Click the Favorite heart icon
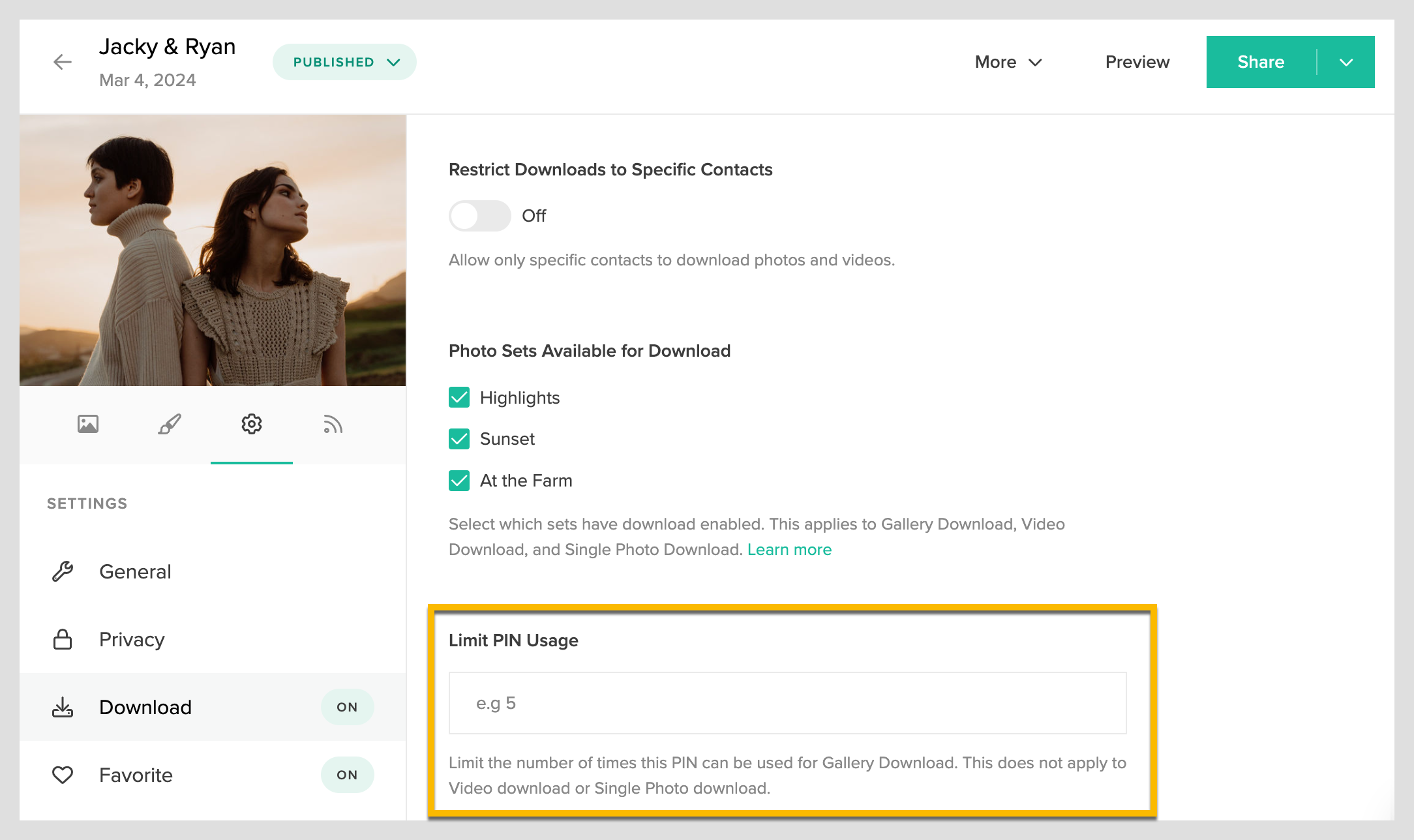This screenshot has height=840, width=1414. (x=63, y=775)
